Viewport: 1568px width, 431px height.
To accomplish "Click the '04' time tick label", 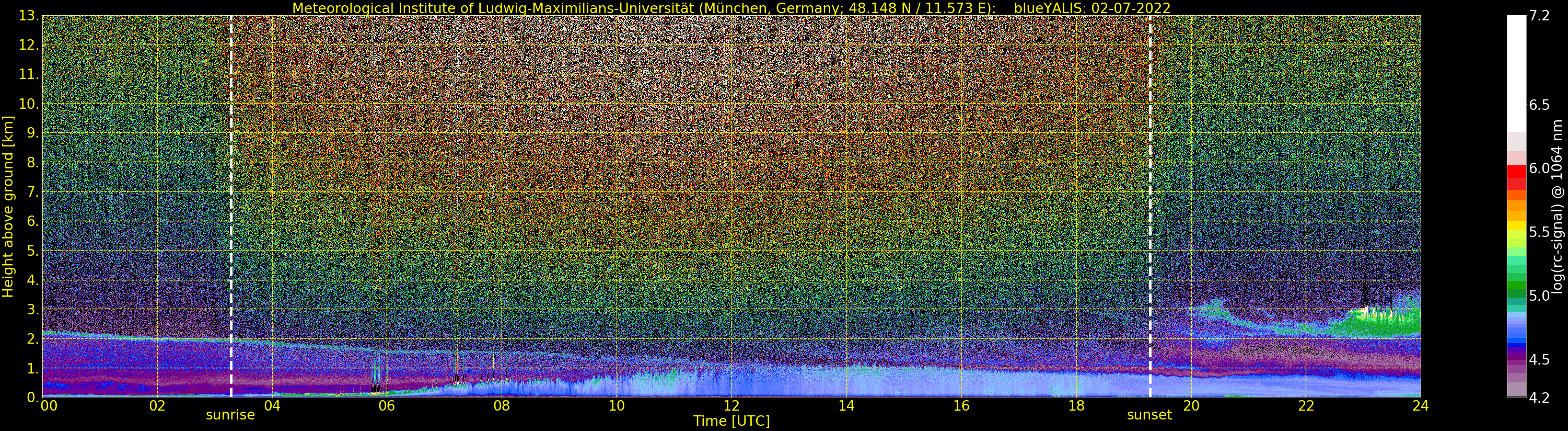I will [x=272, y=406].
